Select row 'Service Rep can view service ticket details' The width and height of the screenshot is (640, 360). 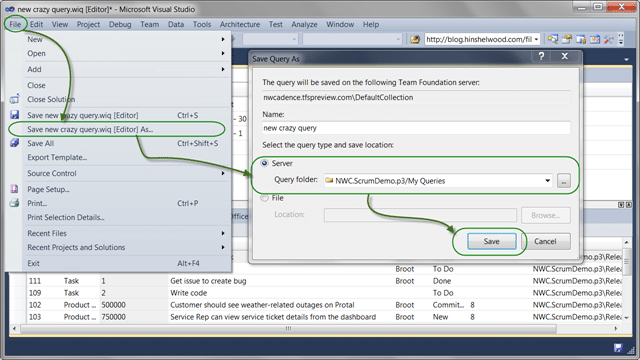click(316, 317)
